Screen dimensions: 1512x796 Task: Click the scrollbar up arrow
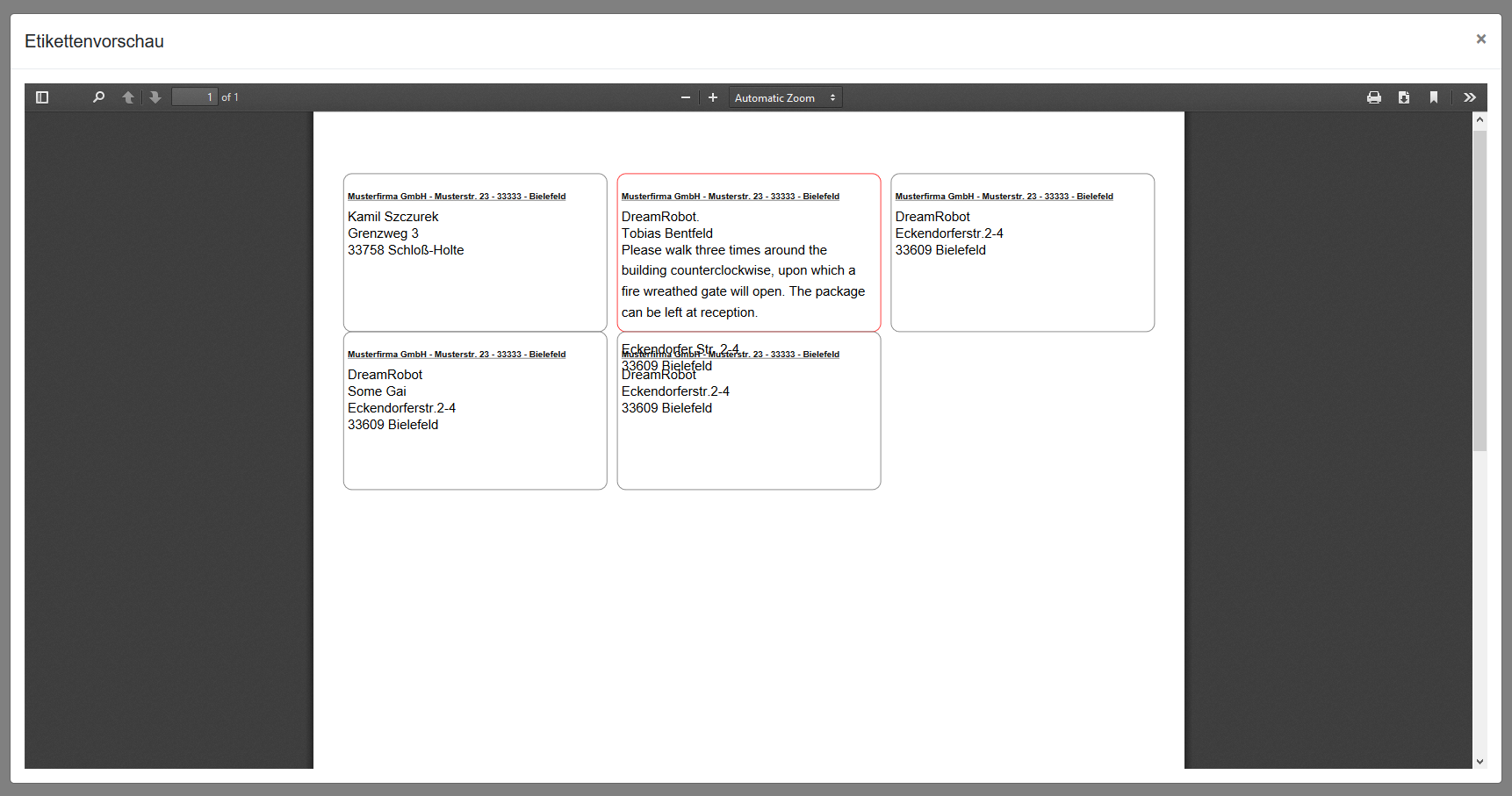pos(1480,119)
